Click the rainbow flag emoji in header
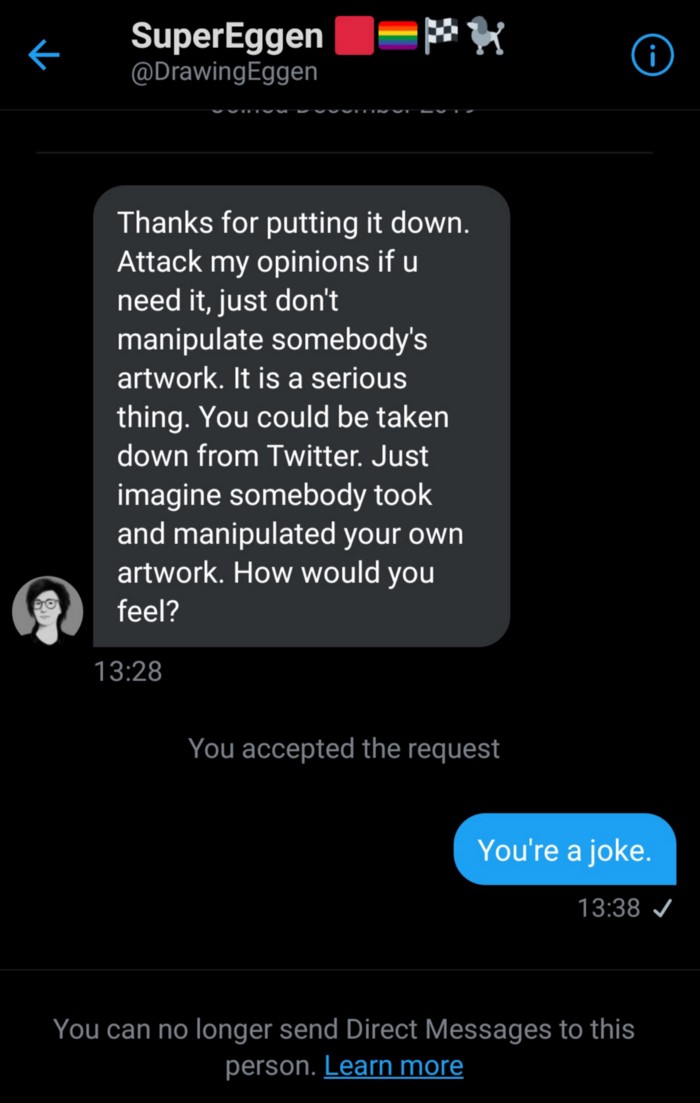 [x=398, y=36]
